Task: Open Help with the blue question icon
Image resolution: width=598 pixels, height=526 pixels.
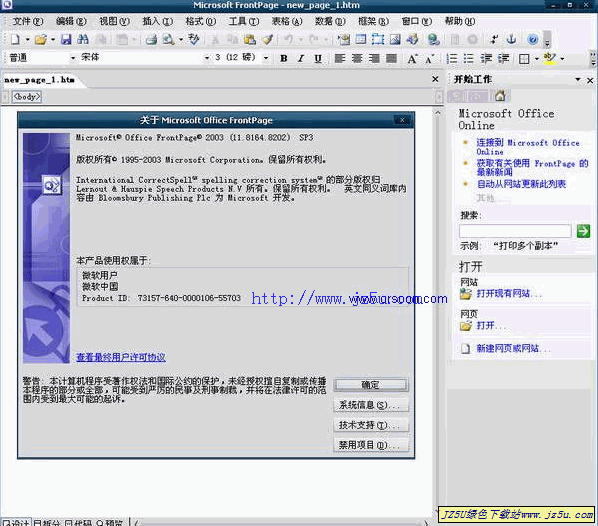Action: (533, 39)
